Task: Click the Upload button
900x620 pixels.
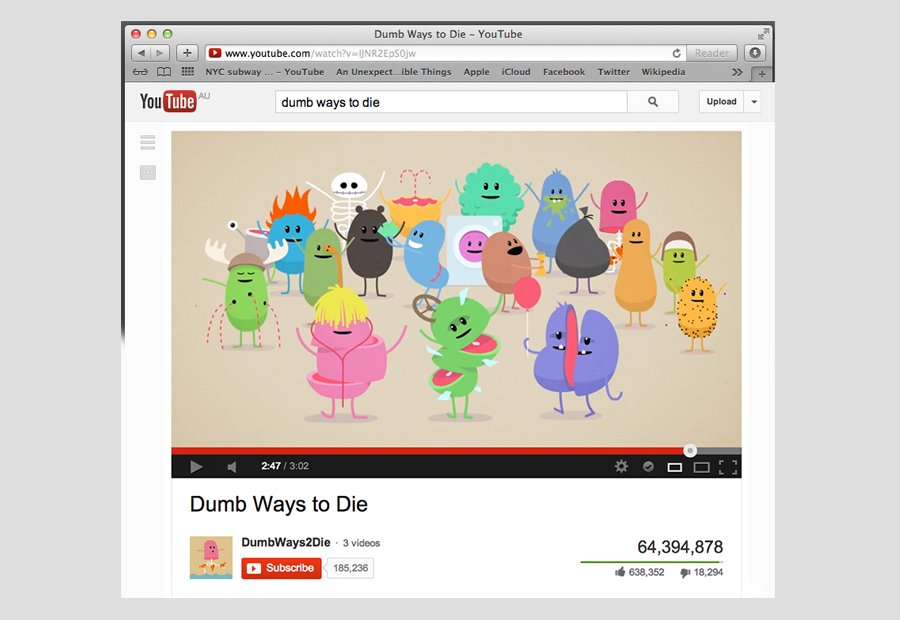Action: tap(721, 102)
